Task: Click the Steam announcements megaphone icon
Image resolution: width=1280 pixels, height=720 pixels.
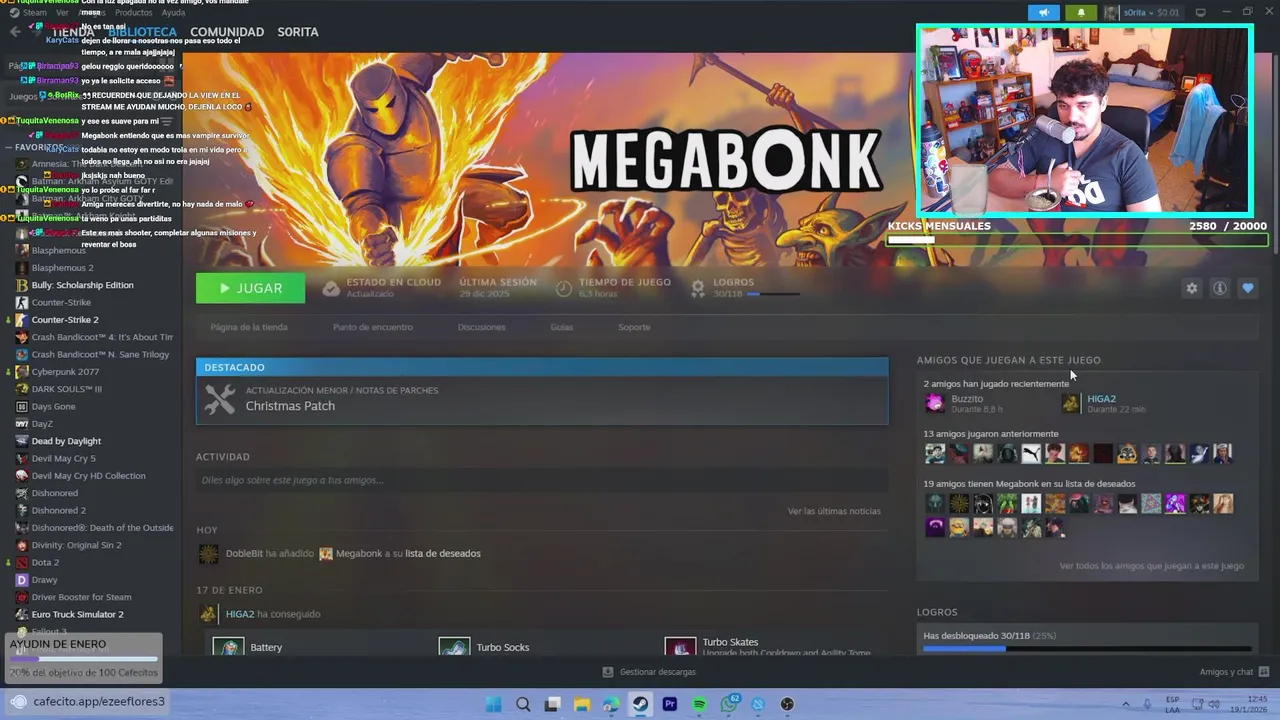Action: point(1043,13)
